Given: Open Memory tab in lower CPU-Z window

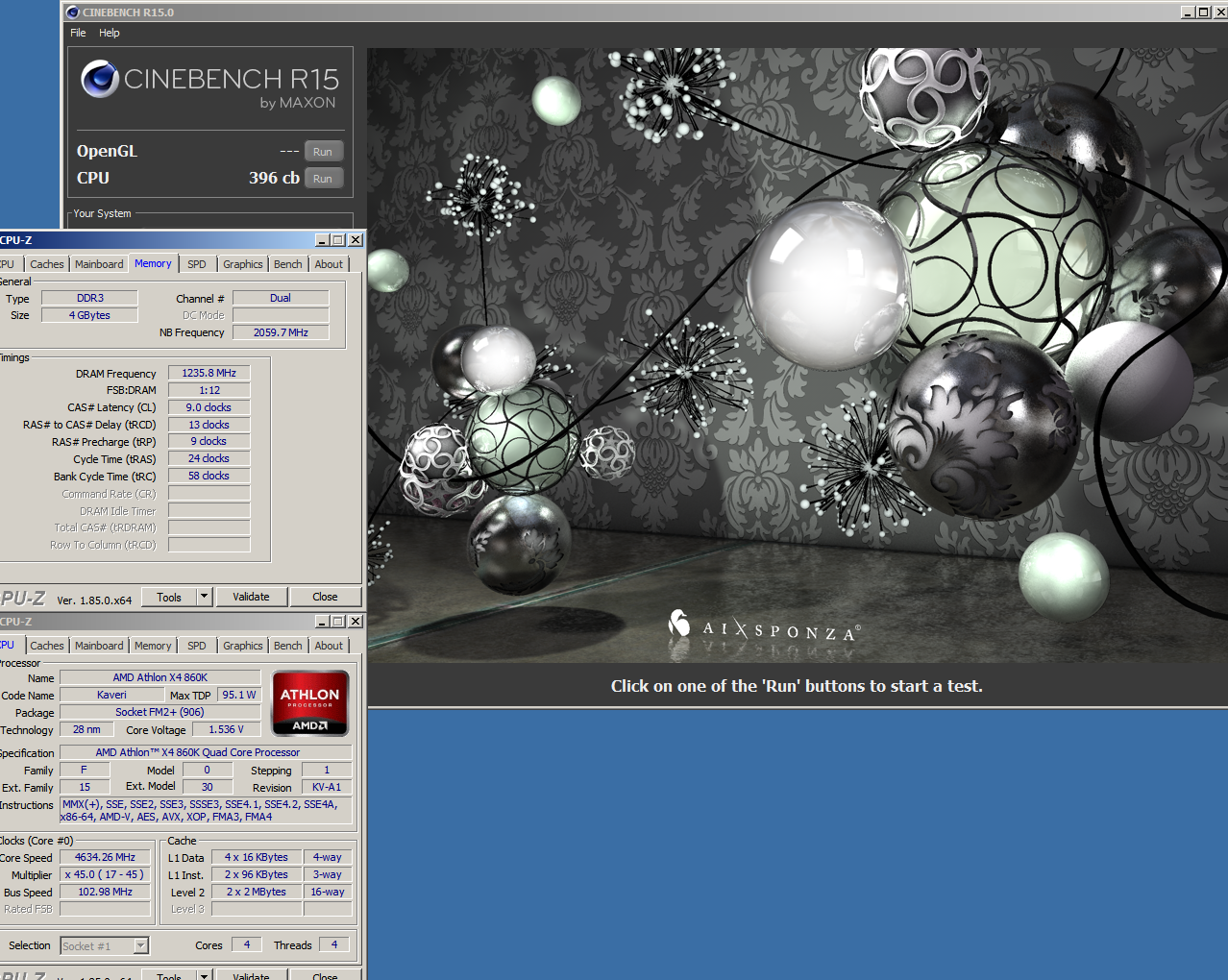Looking at the screenshot, I should (x=153, y=646).
